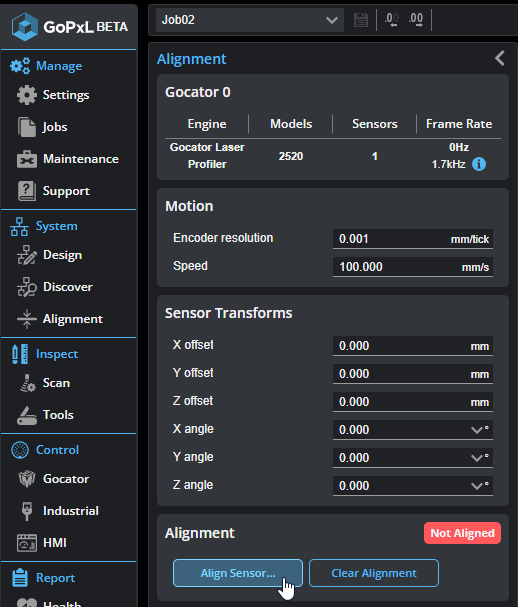The image size is (518, 607).
Task: Open the Tools page icon
Action: click(26, 415)
